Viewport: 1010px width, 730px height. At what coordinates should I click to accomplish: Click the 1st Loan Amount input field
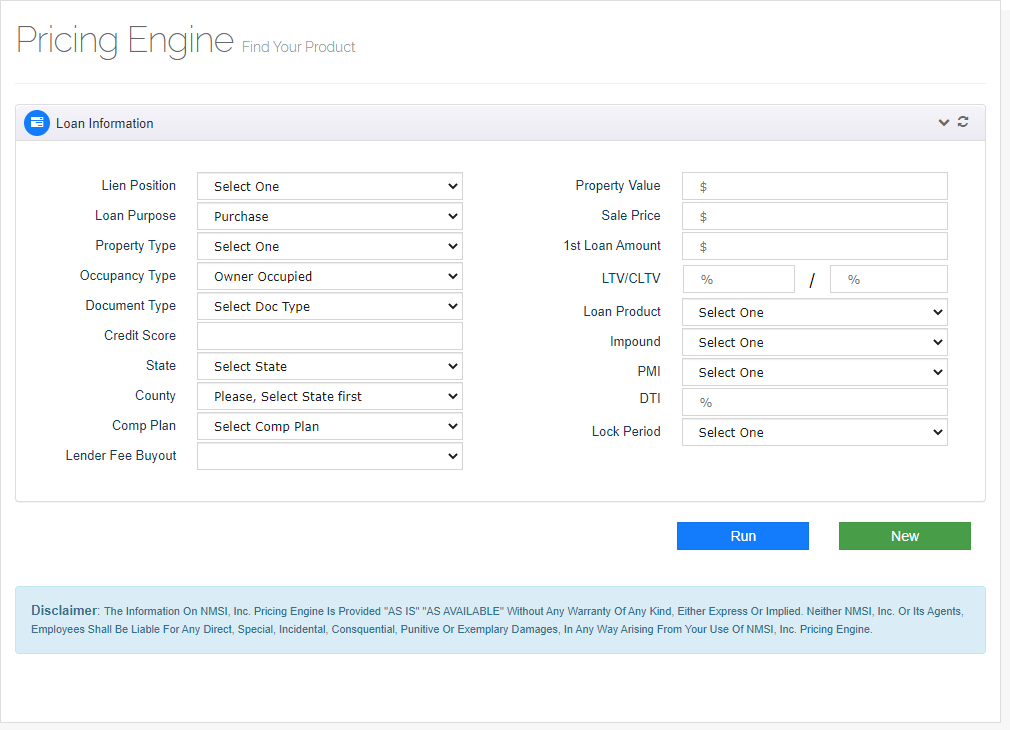815,246
